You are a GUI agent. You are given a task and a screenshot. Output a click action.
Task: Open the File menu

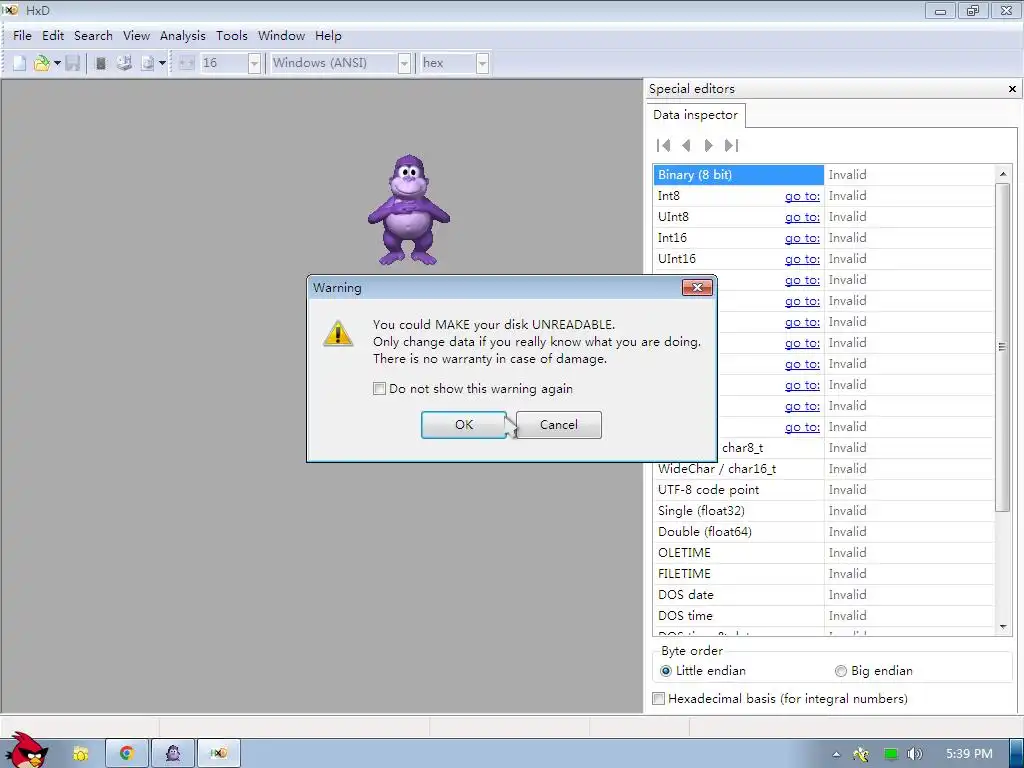click(x=22, y=36)
